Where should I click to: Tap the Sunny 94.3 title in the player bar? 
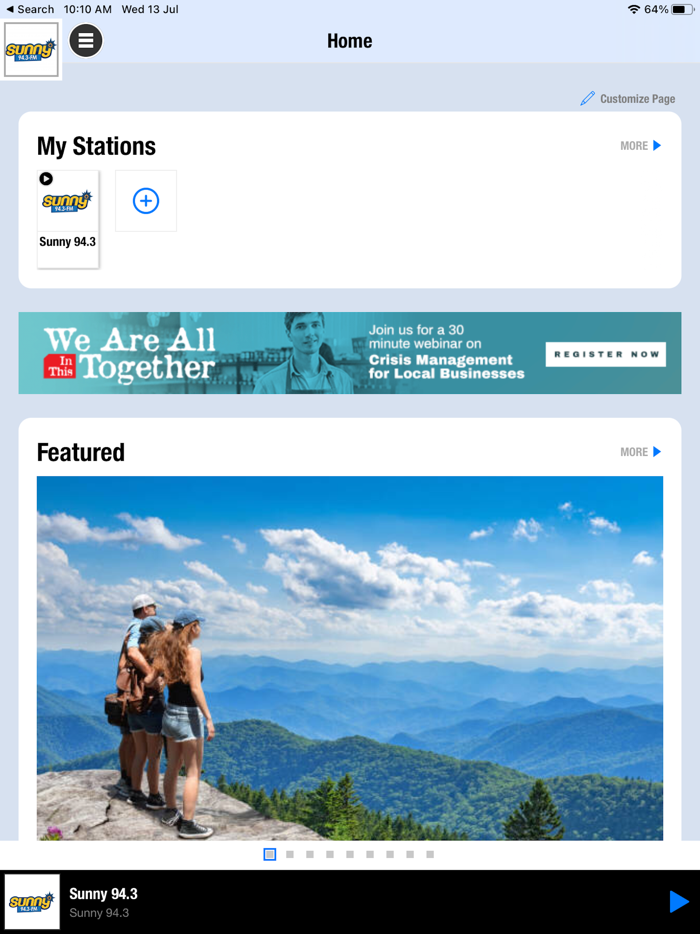tap(103, 894)
